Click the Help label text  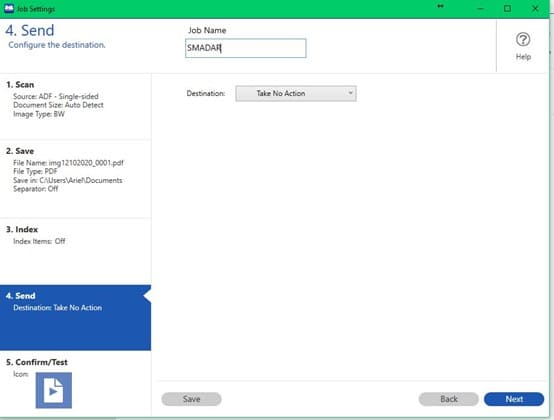click(523, 57)
